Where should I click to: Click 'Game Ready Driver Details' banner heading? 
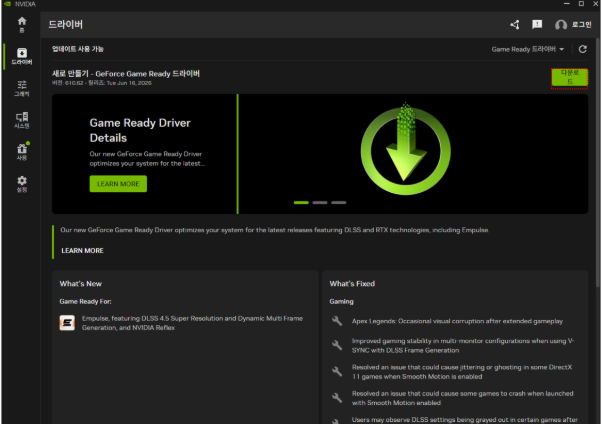click(x=140, y=130)
